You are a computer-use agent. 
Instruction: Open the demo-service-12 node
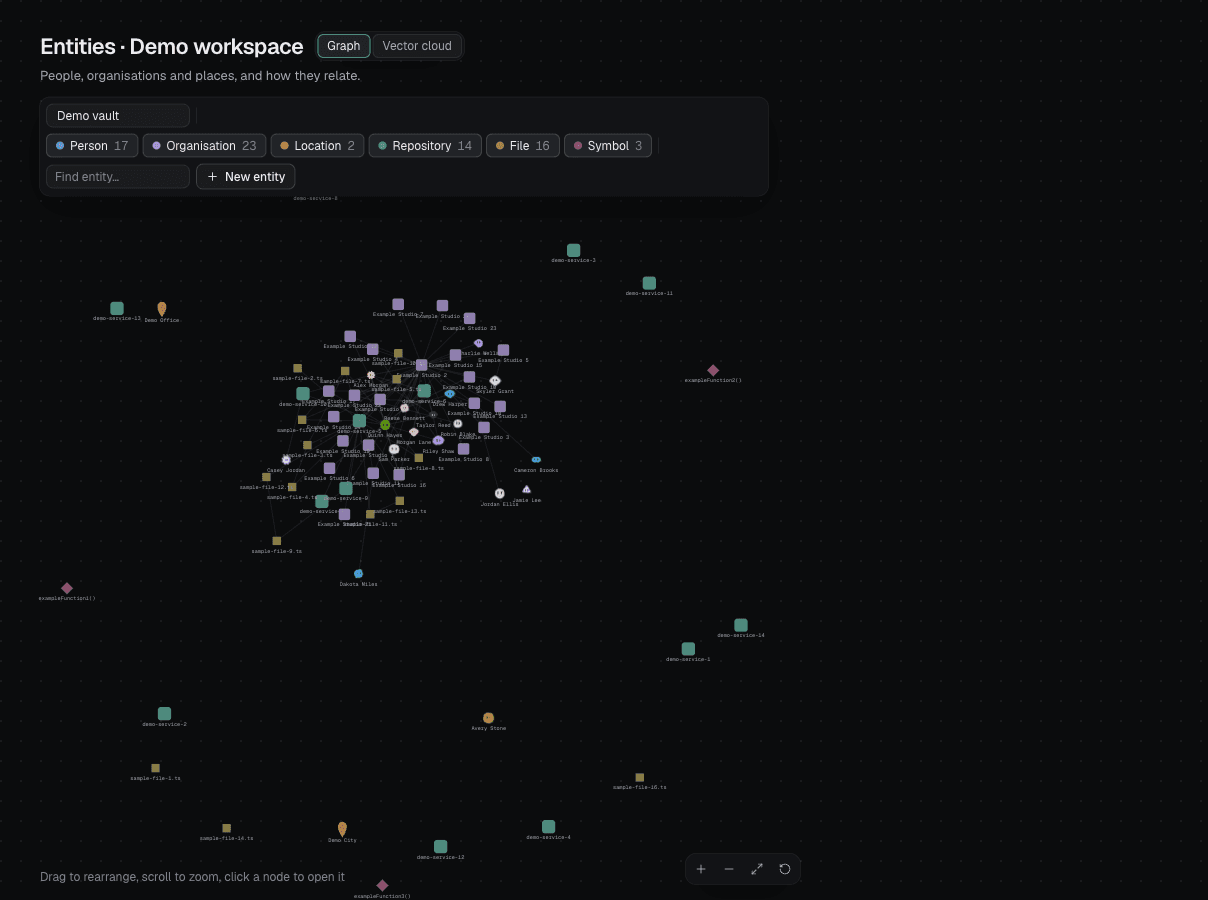440,847
